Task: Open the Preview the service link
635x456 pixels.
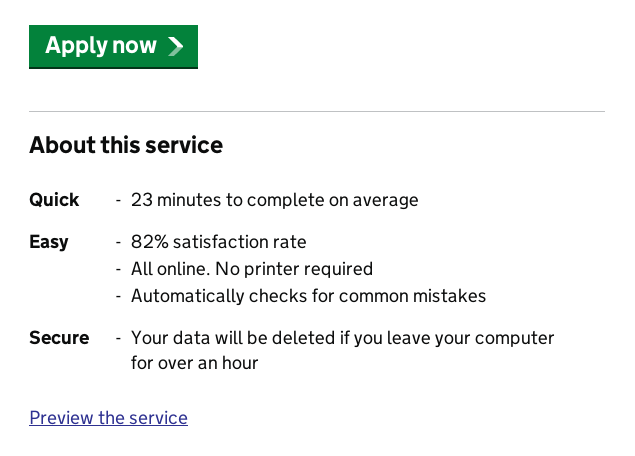Action: point(109,418)
